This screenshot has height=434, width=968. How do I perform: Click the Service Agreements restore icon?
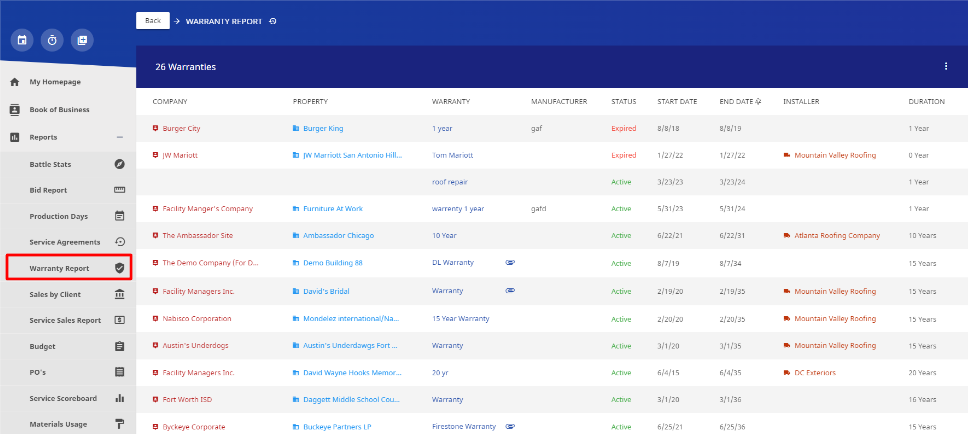120,242
